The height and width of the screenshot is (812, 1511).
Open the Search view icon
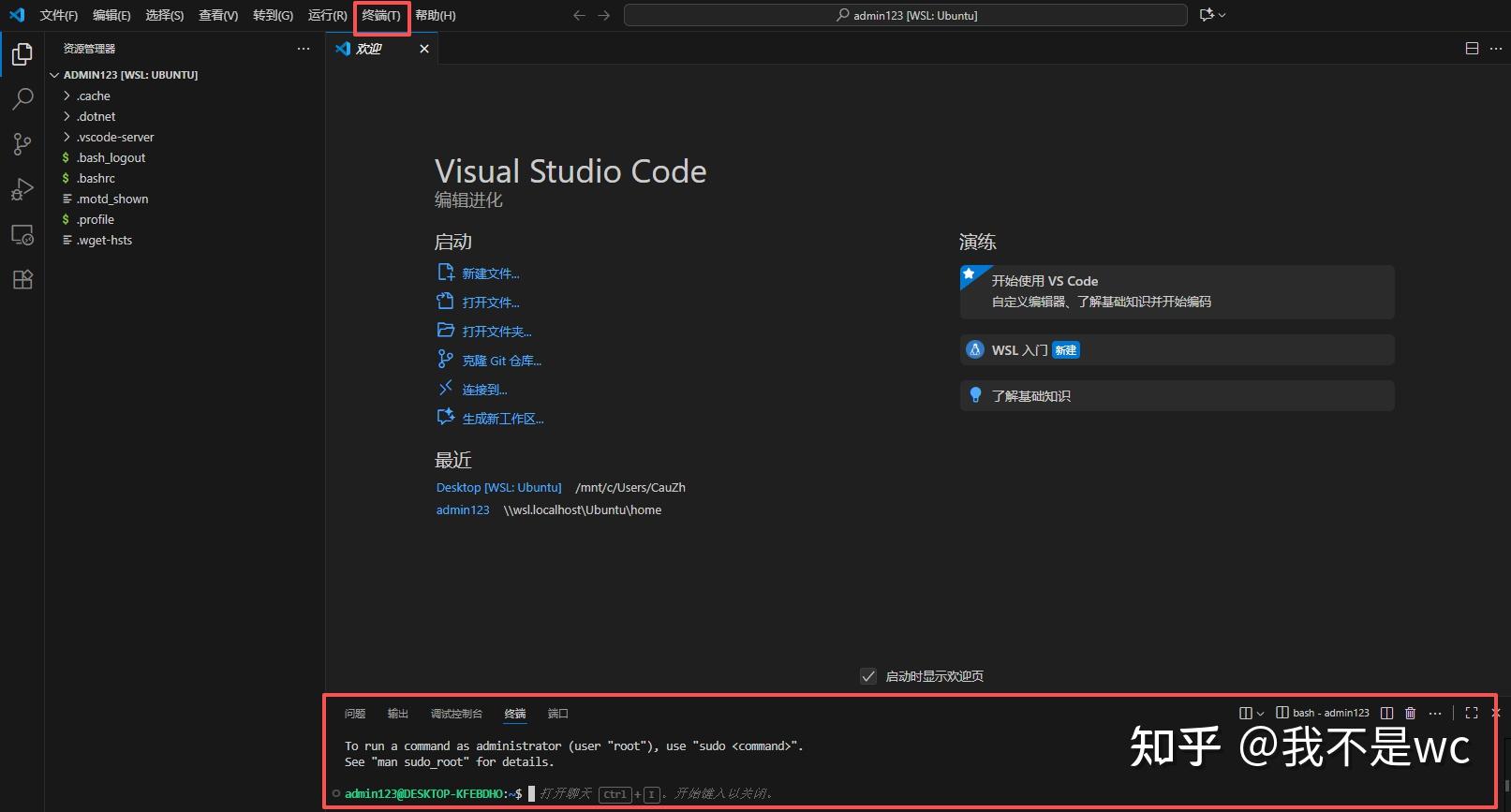pos(22,99)
